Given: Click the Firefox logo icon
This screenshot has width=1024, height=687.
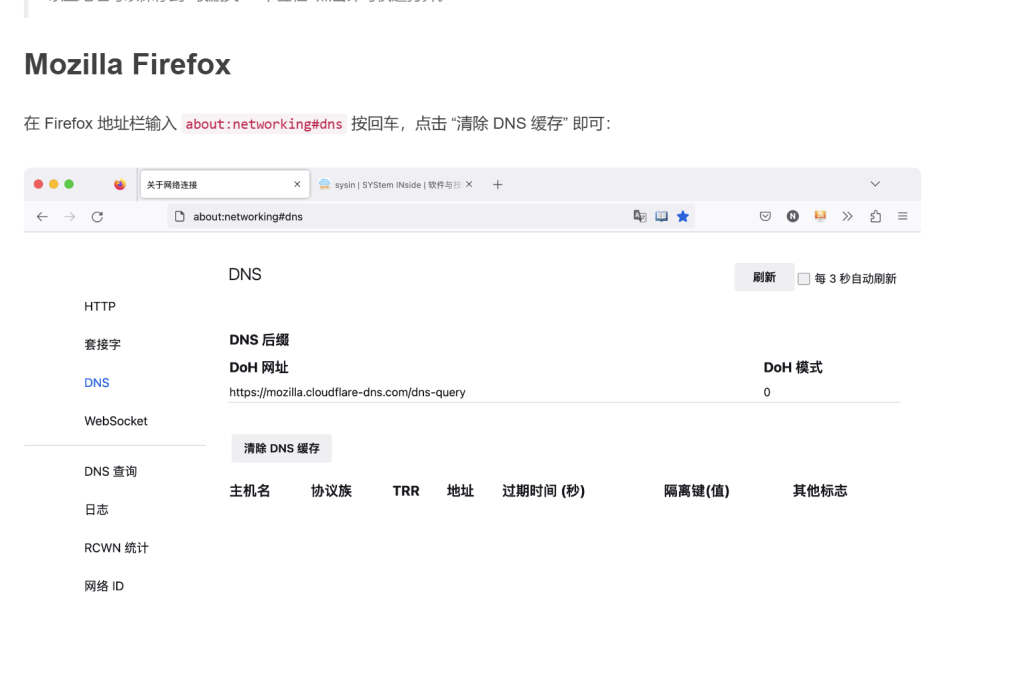Looking at the screenshot, I should coord(120,184).
